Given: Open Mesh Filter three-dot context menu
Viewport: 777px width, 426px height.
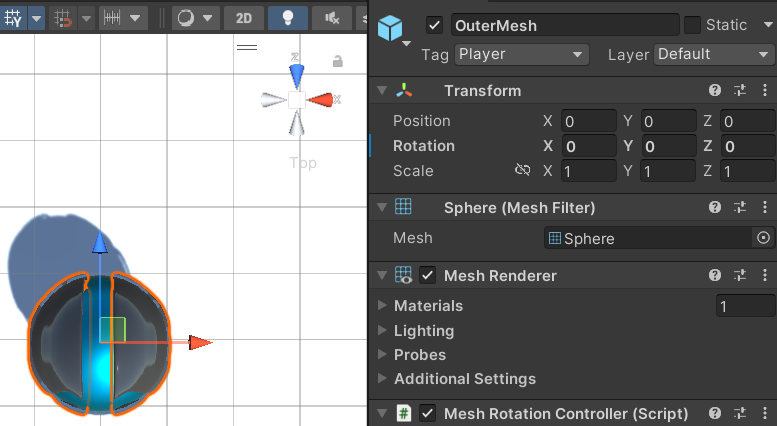Looking at the screenshot, I should pyautogui.click(x=765, y=207).
